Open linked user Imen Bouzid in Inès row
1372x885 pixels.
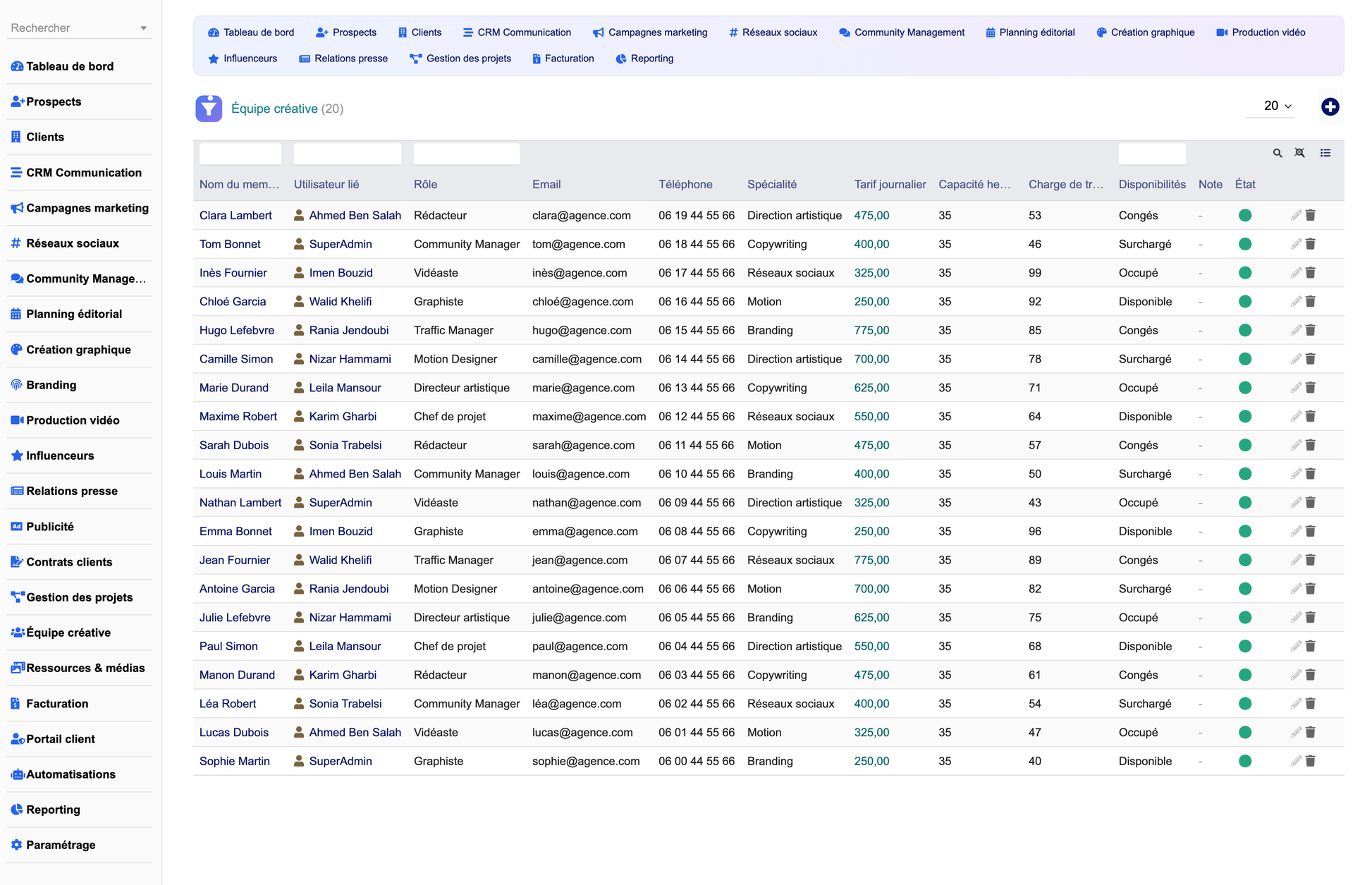(341, 273)
